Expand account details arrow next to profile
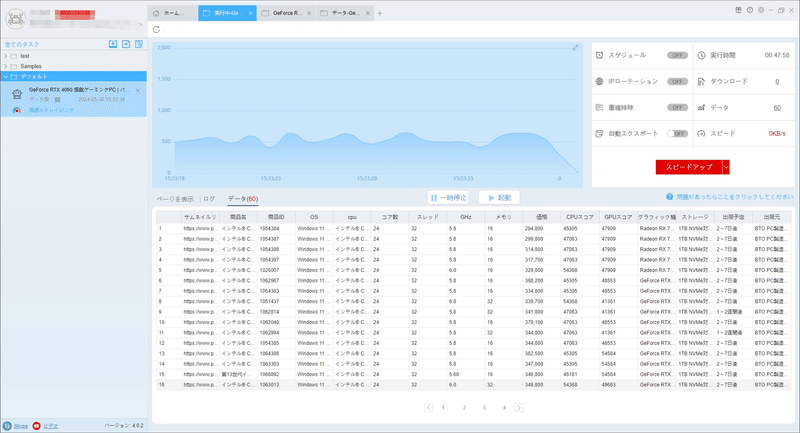Image resolution: width=800 pixels, height=433 pixels. pyautogui.click(x=141, y=24)
